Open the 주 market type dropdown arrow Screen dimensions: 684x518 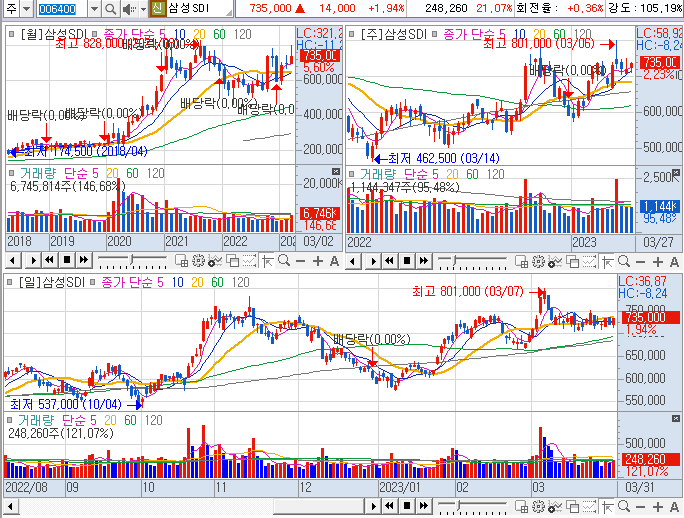pyautogui.click(x=26, y=8)
